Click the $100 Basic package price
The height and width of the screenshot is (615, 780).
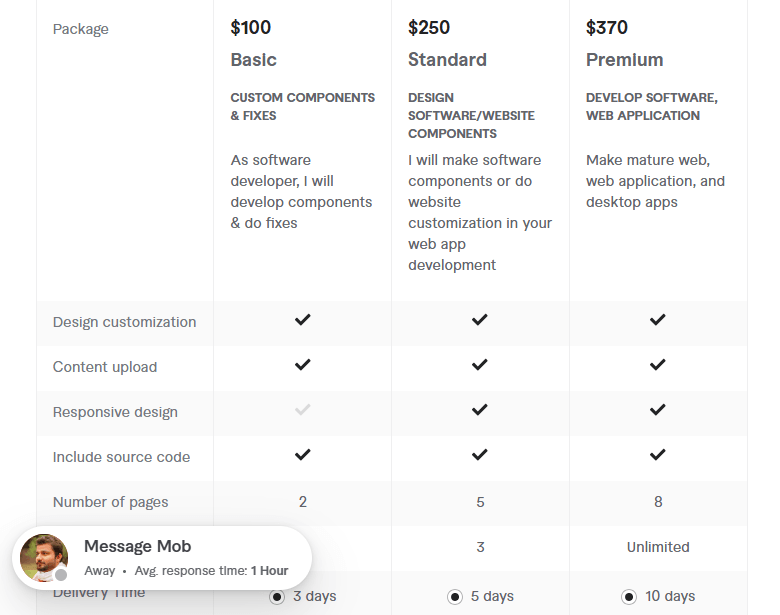click(250, 27)
